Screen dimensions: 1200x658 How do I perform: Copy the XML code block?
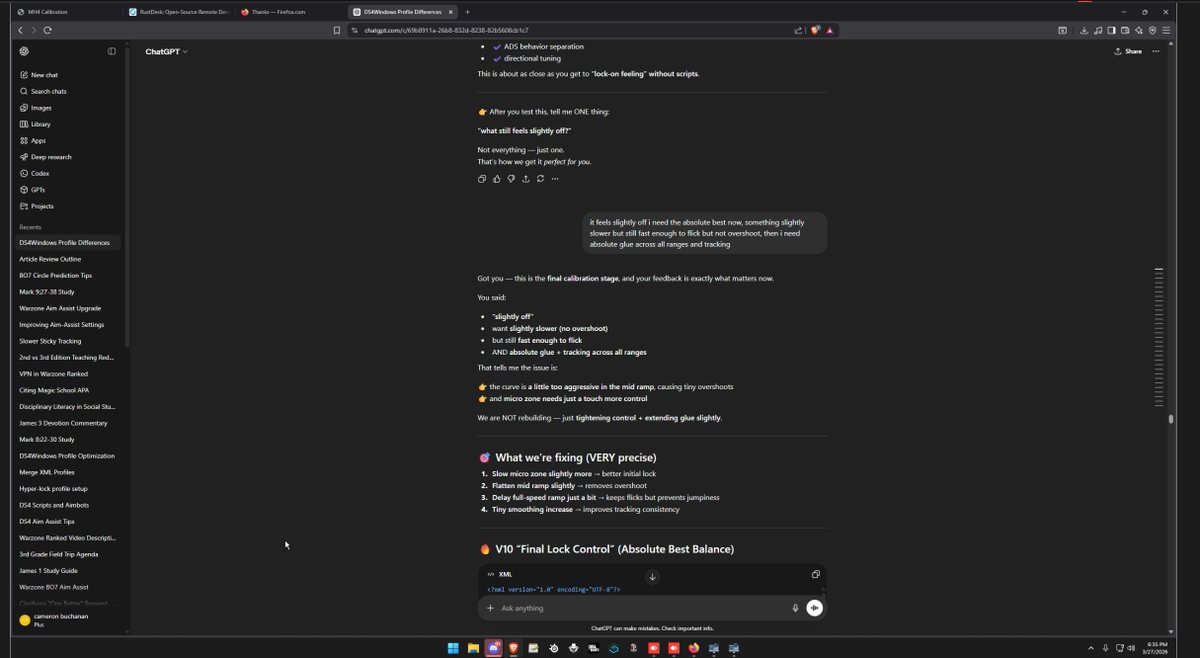pos(816,574)
